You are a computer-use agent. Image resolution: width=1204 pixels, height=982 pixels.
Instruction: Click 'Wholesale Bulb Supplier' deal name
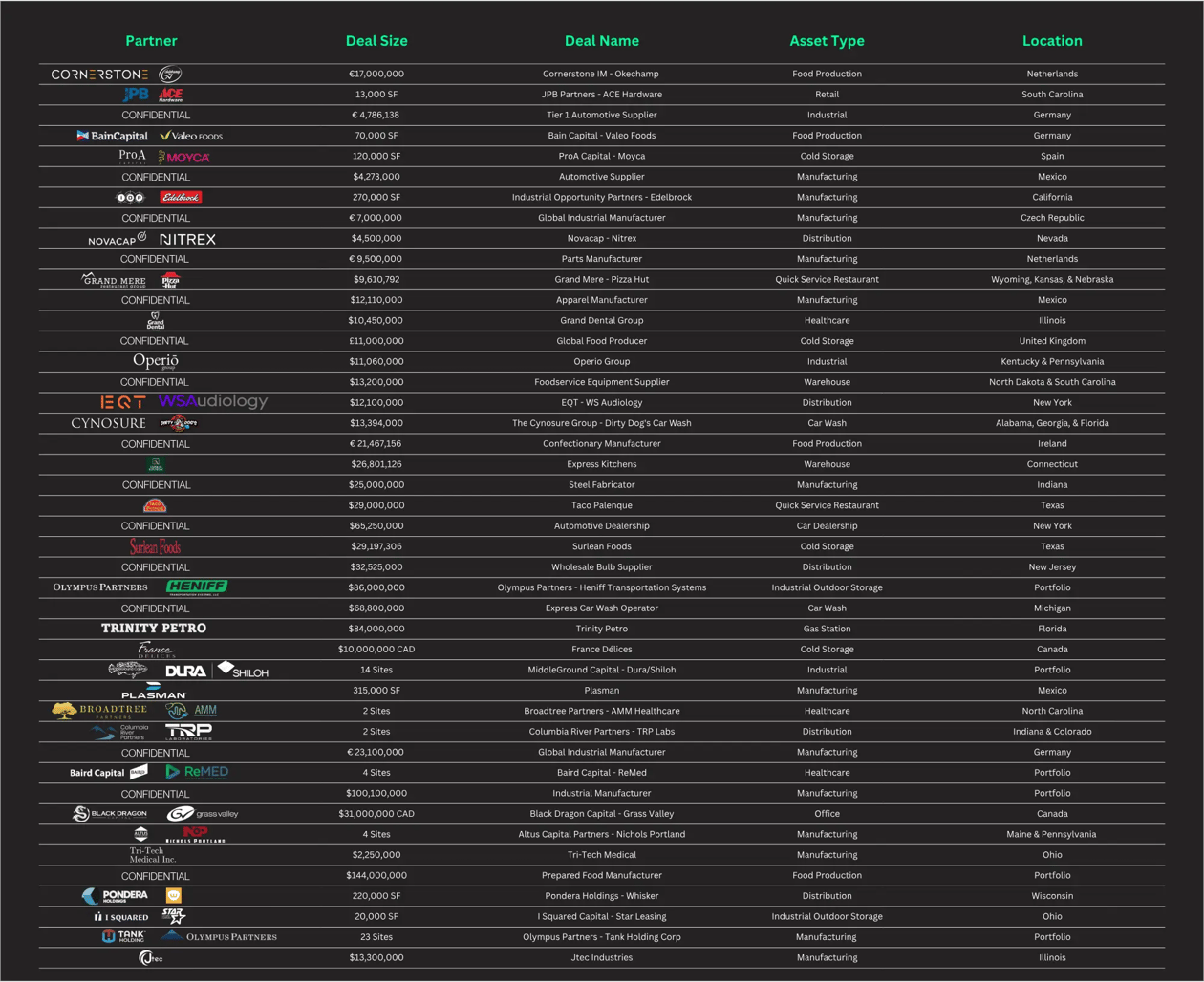tap(601, 566)
